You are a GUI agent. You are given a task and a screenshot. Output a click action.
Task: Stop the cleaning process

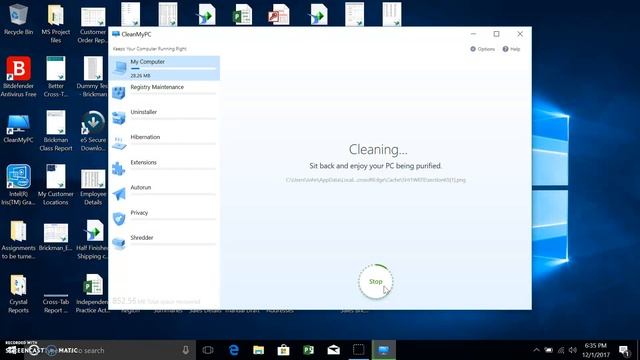(x=376, y=282)
